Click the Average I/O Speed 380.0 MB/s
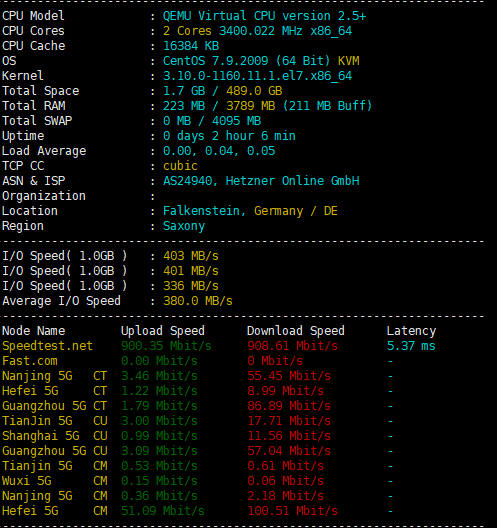This screenshot has height=528, width=497. 198,301
